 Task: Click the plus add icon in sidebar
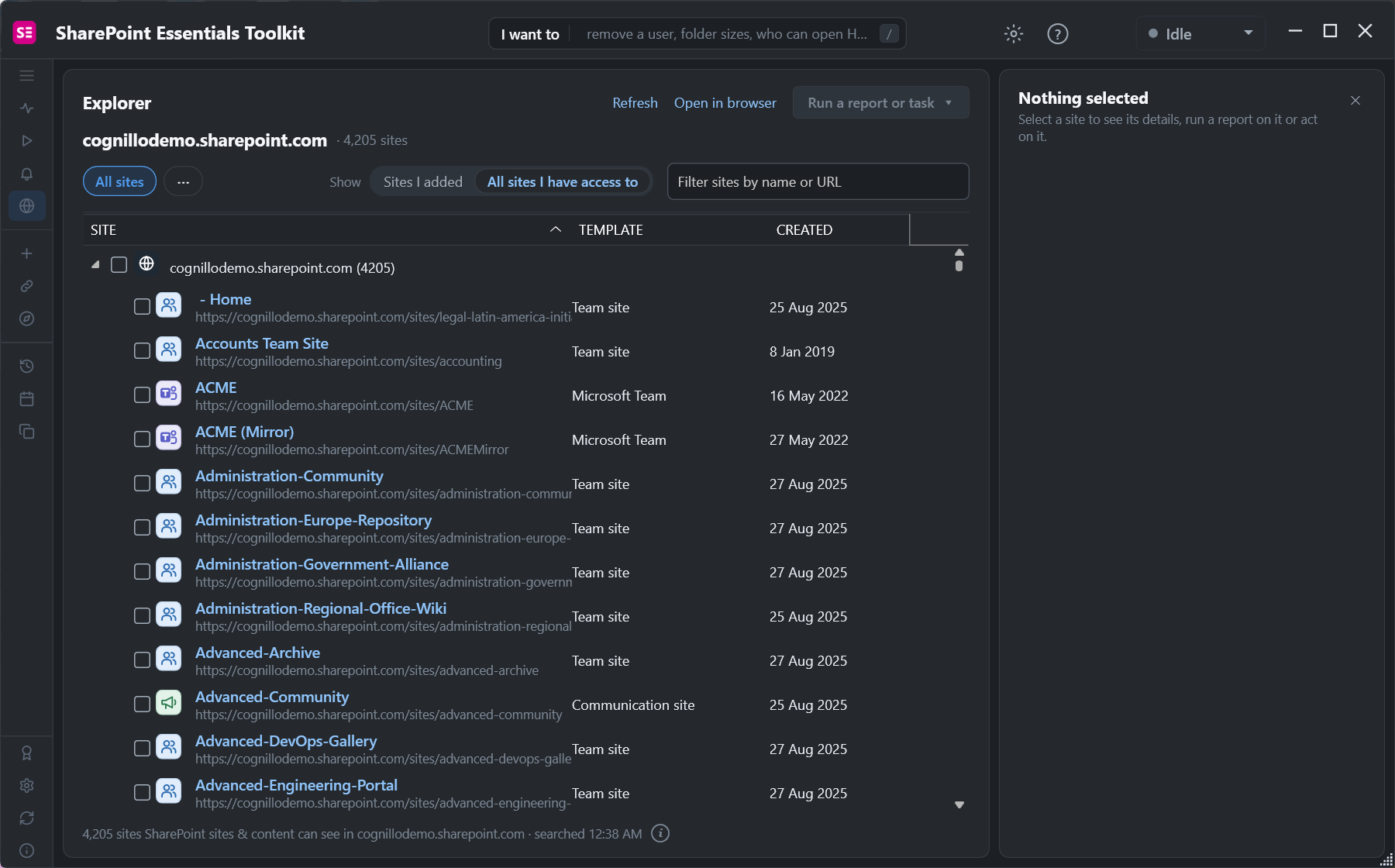27,253
